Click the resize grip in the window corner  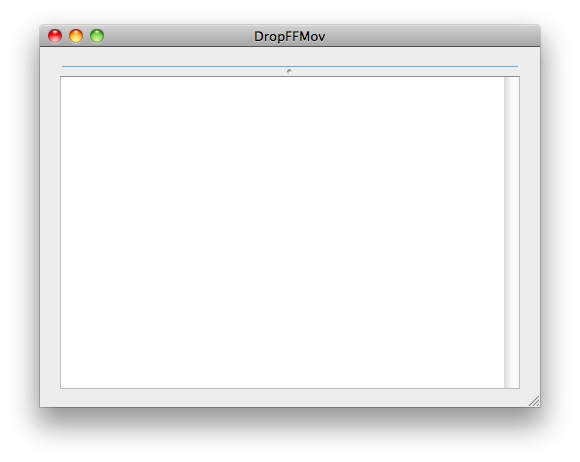[x=534, y=401]
